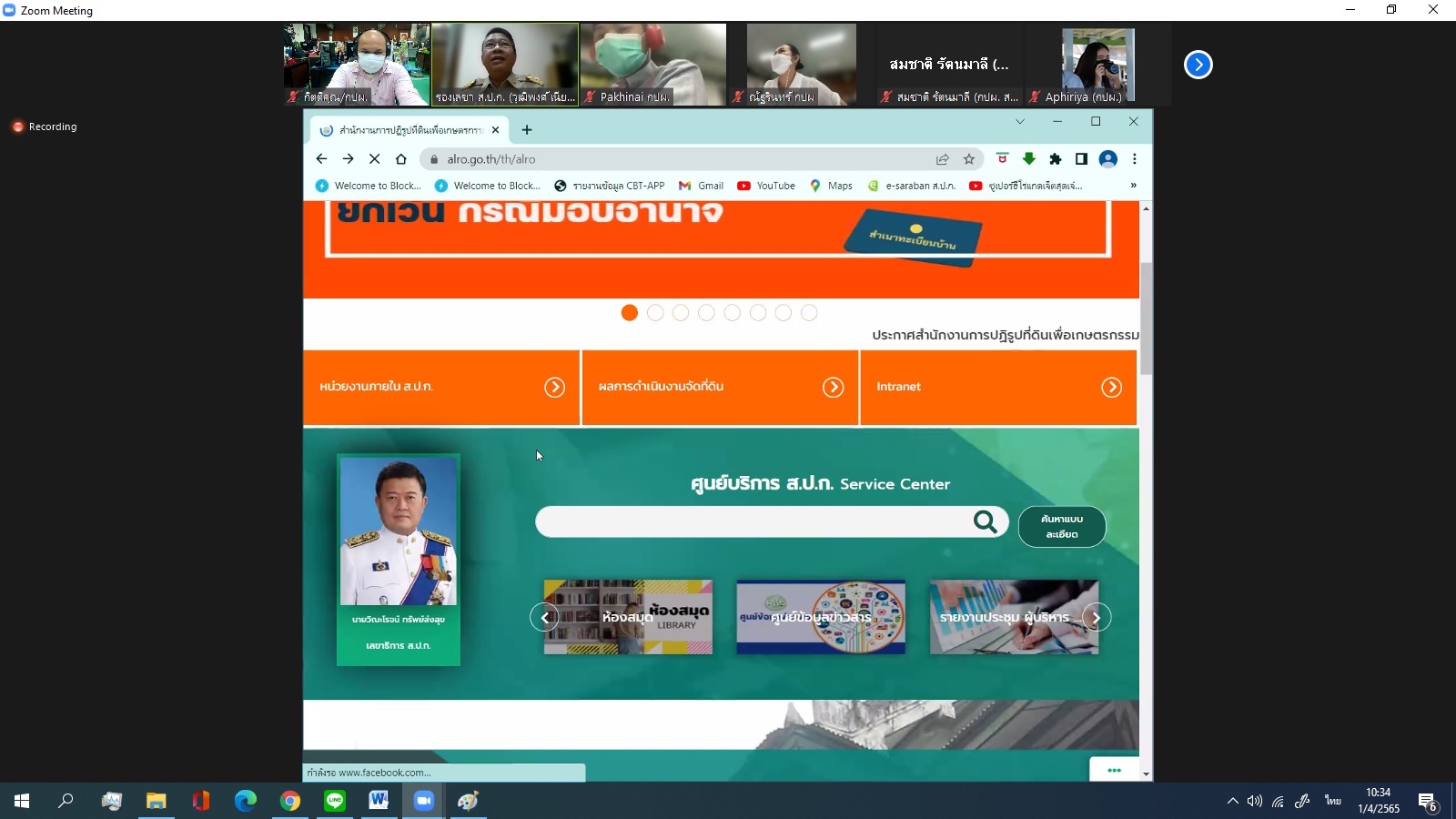The width and height of the screenshot is (1456, 819).
Task: Share this page from the address bar
Action: click(x=943, y=159)
